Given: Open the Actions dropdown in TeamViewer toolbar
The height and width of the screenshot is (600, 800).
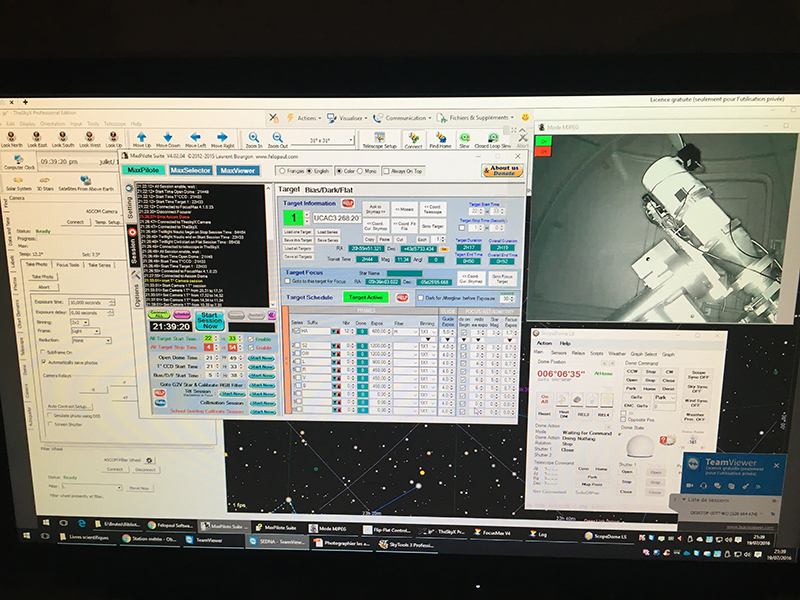Looking at the screenshot, I should (306, 118).
